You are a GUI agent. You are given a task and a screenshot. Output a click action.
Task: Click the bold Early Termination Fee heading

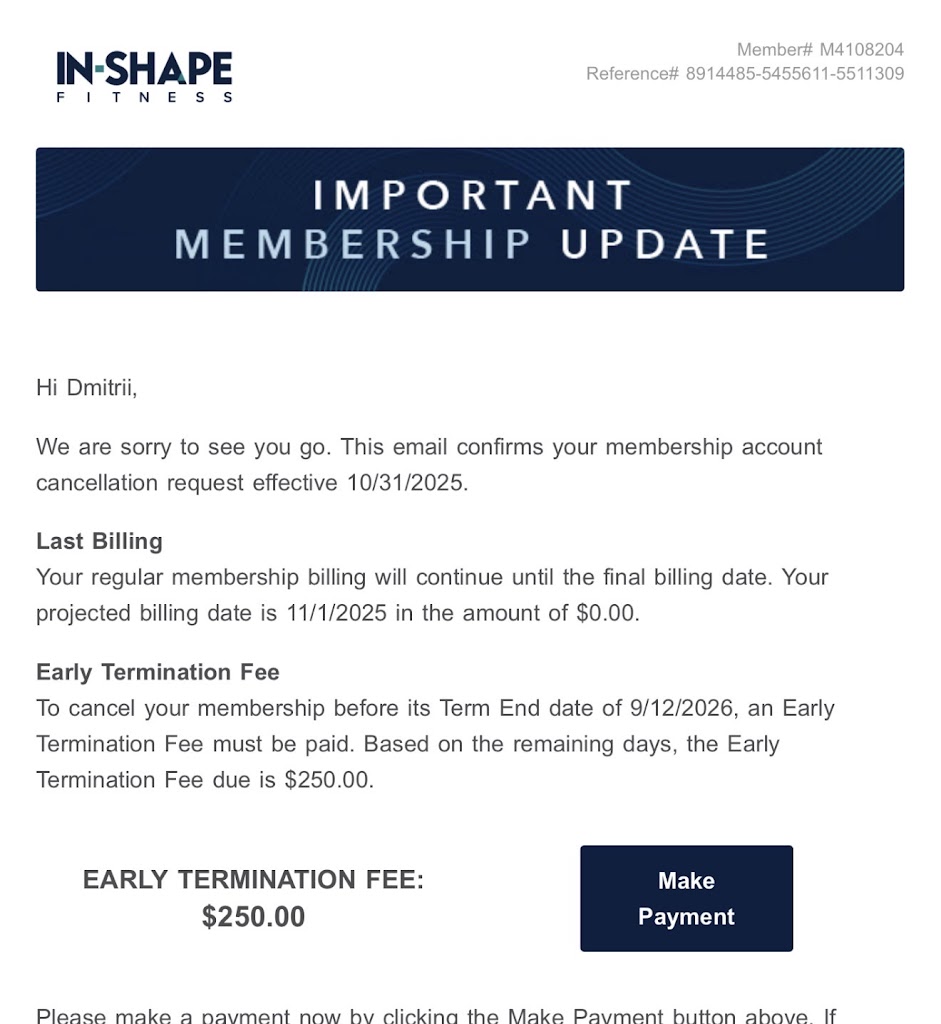(158, 672)
